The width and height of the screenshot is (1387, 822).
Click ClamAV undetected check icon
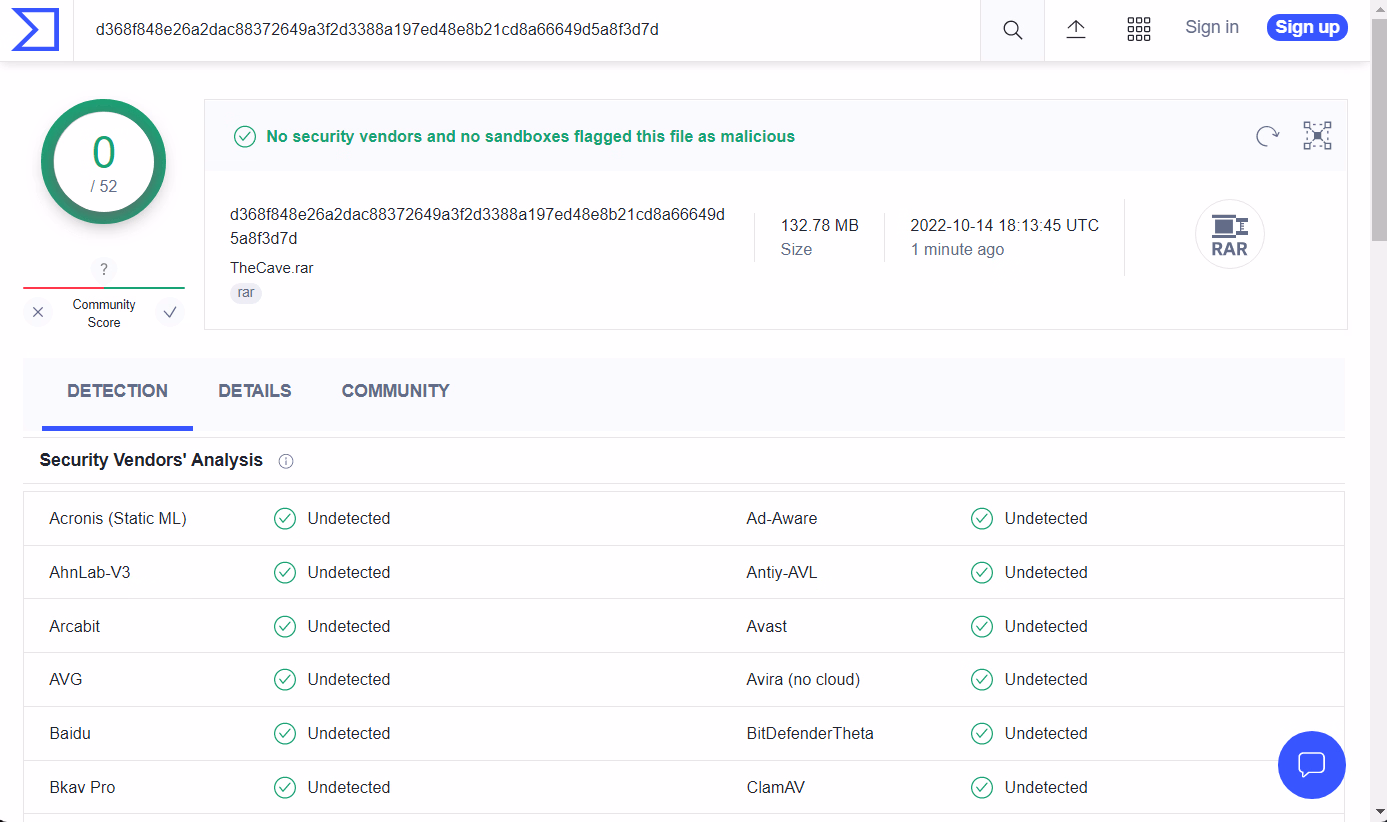pos(982,787)
